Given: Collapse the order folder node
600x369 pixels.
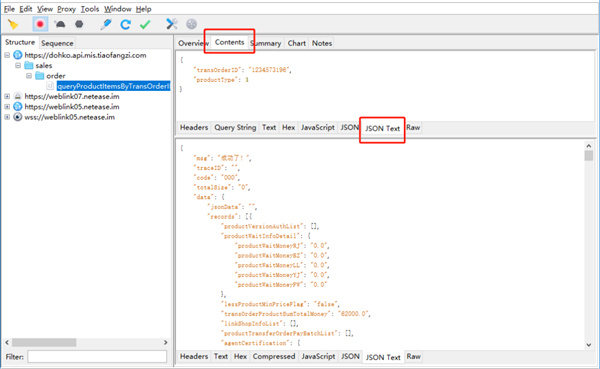Looking at the screenshot, I should coord(29,76).
